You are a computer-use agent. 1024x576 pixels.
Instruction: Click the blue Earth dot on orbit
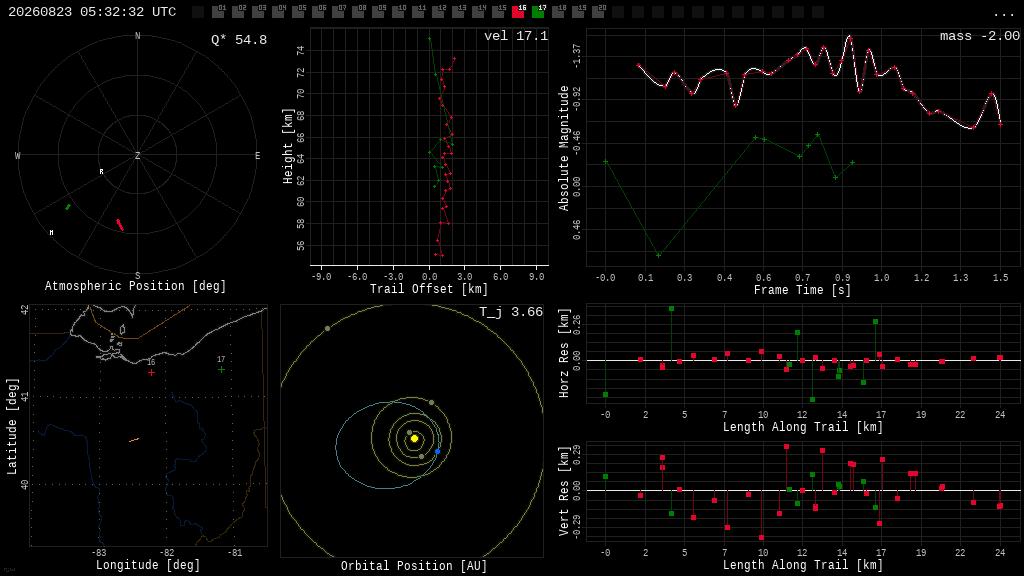coord(438,451)
